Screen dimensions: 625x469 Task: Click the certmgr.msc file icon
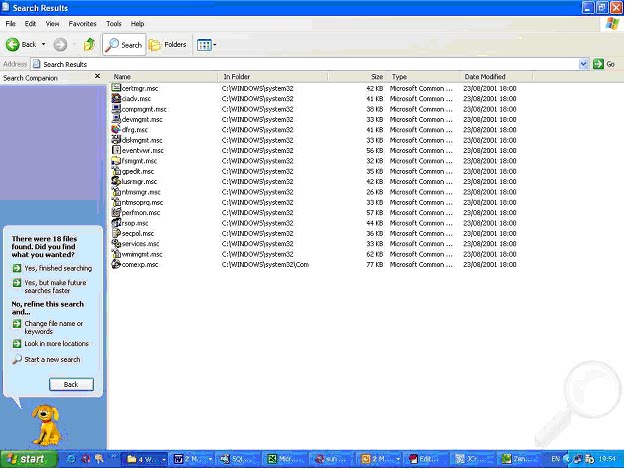pyautogui.click(x=116, y=88)
